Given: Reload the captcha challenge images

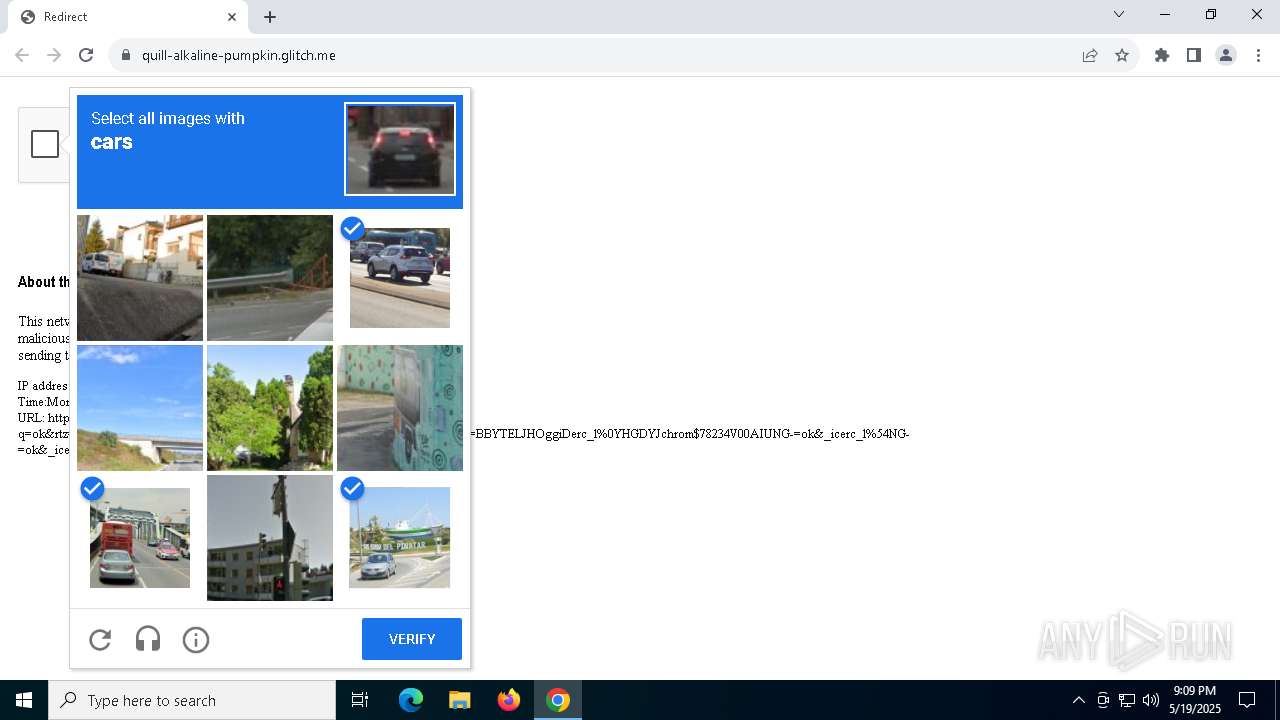Looking at the screenshot, I should click(100, 639).
